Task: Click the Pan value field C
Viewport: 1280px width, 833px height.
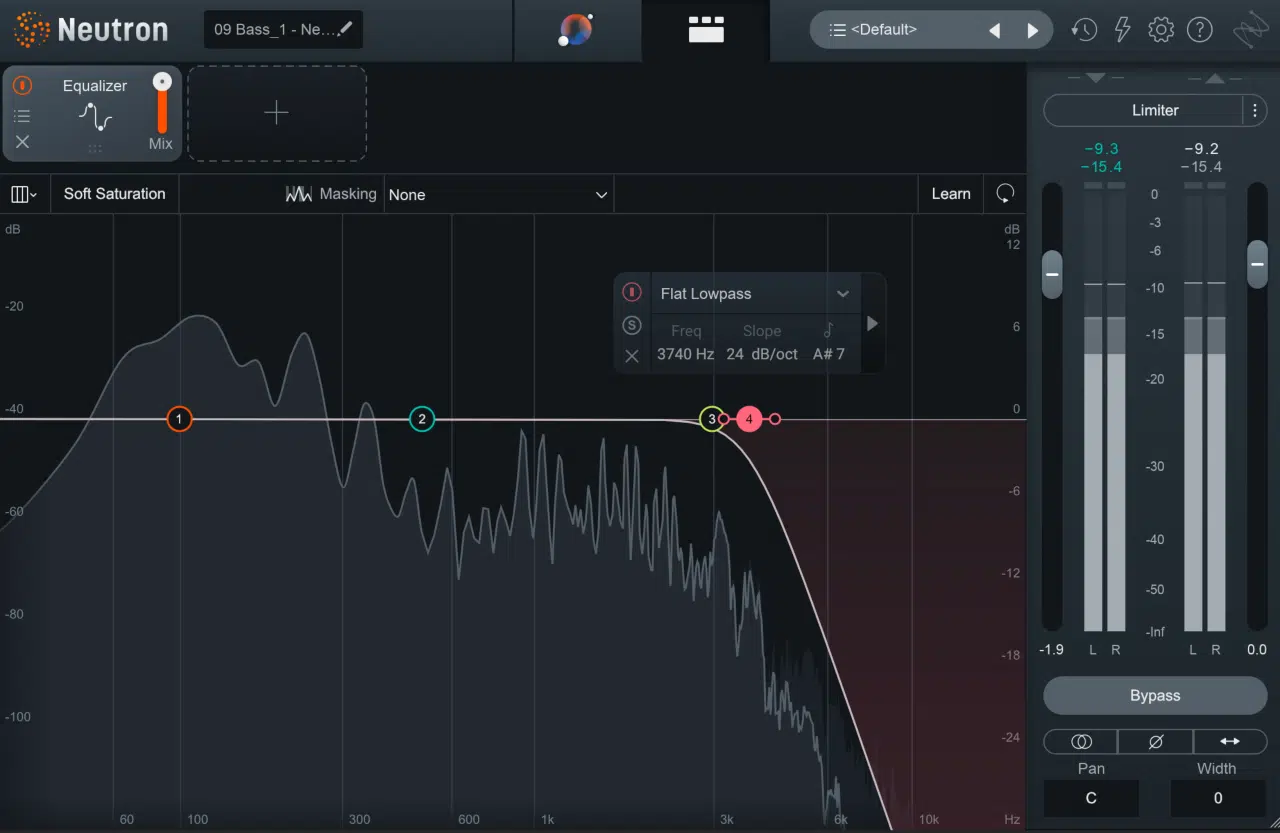Action: (1091, 798)
